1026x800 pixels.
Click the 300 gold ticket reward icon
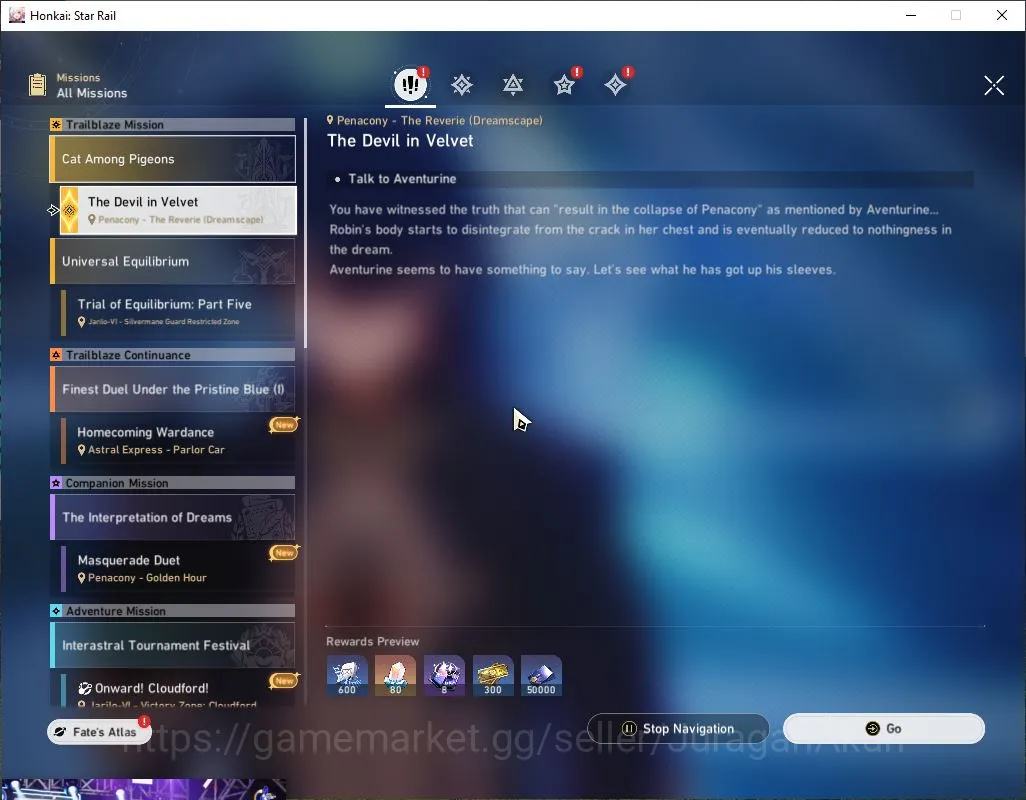coord(493,676)
